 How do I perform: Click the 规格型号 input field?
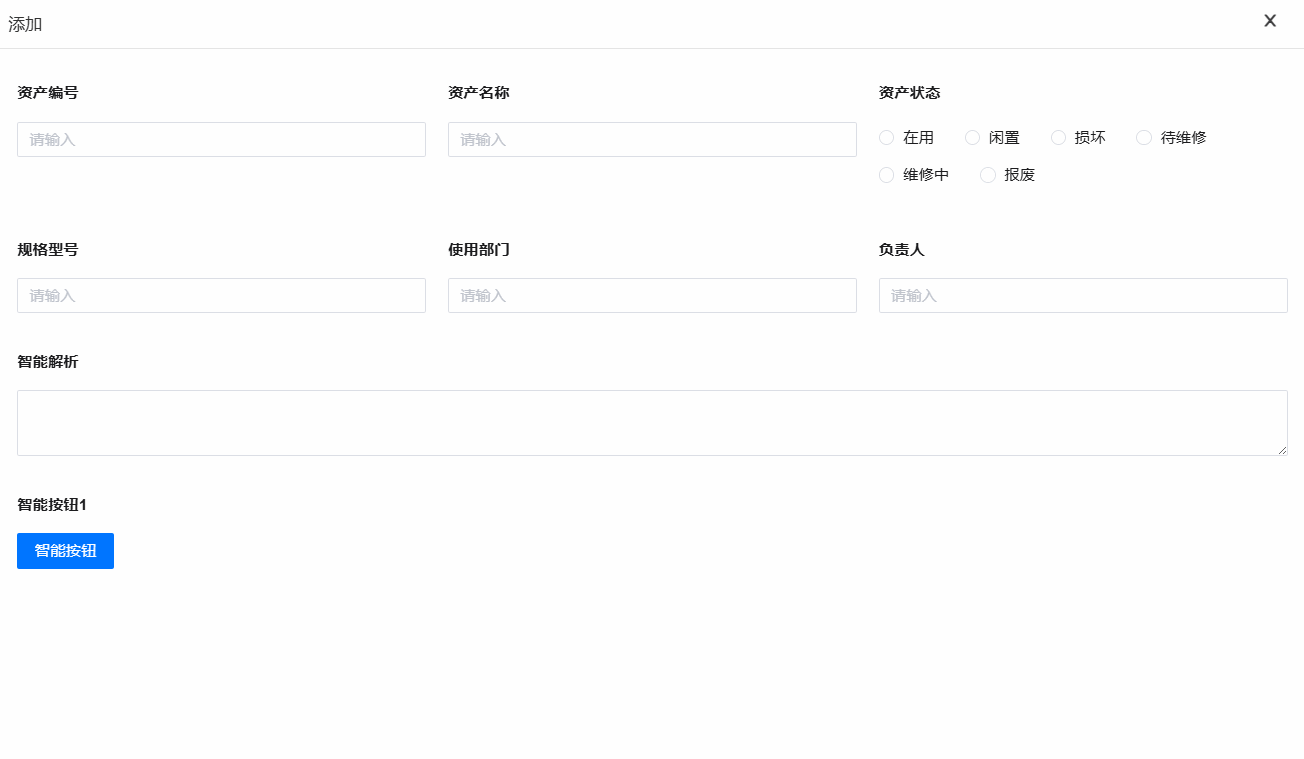click(220, 295)
